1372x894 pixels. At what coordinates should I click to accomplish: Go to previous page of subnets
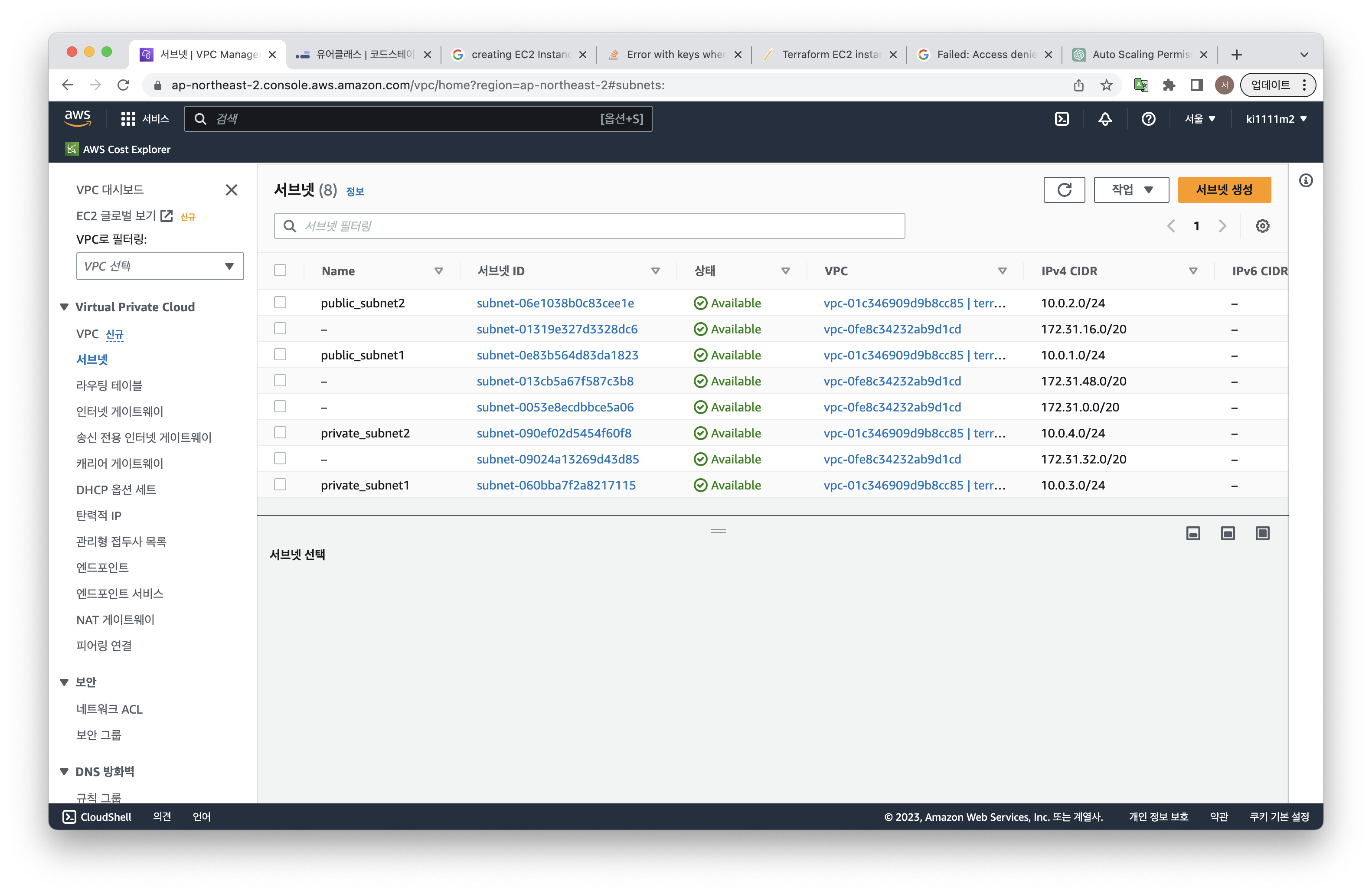1171,226
